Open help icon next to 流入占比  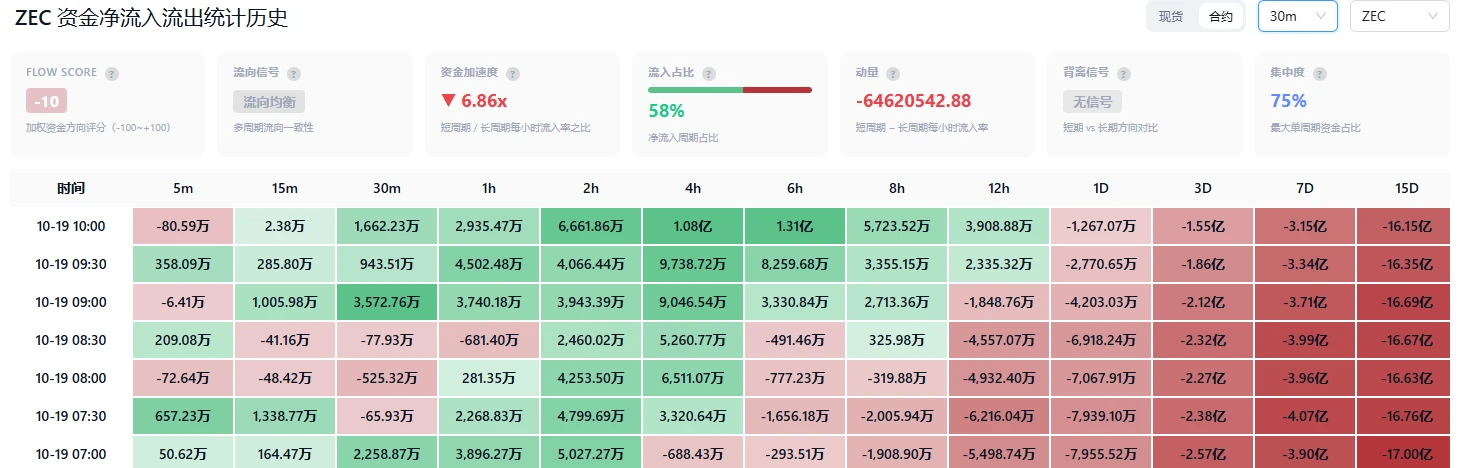(709, 74)
